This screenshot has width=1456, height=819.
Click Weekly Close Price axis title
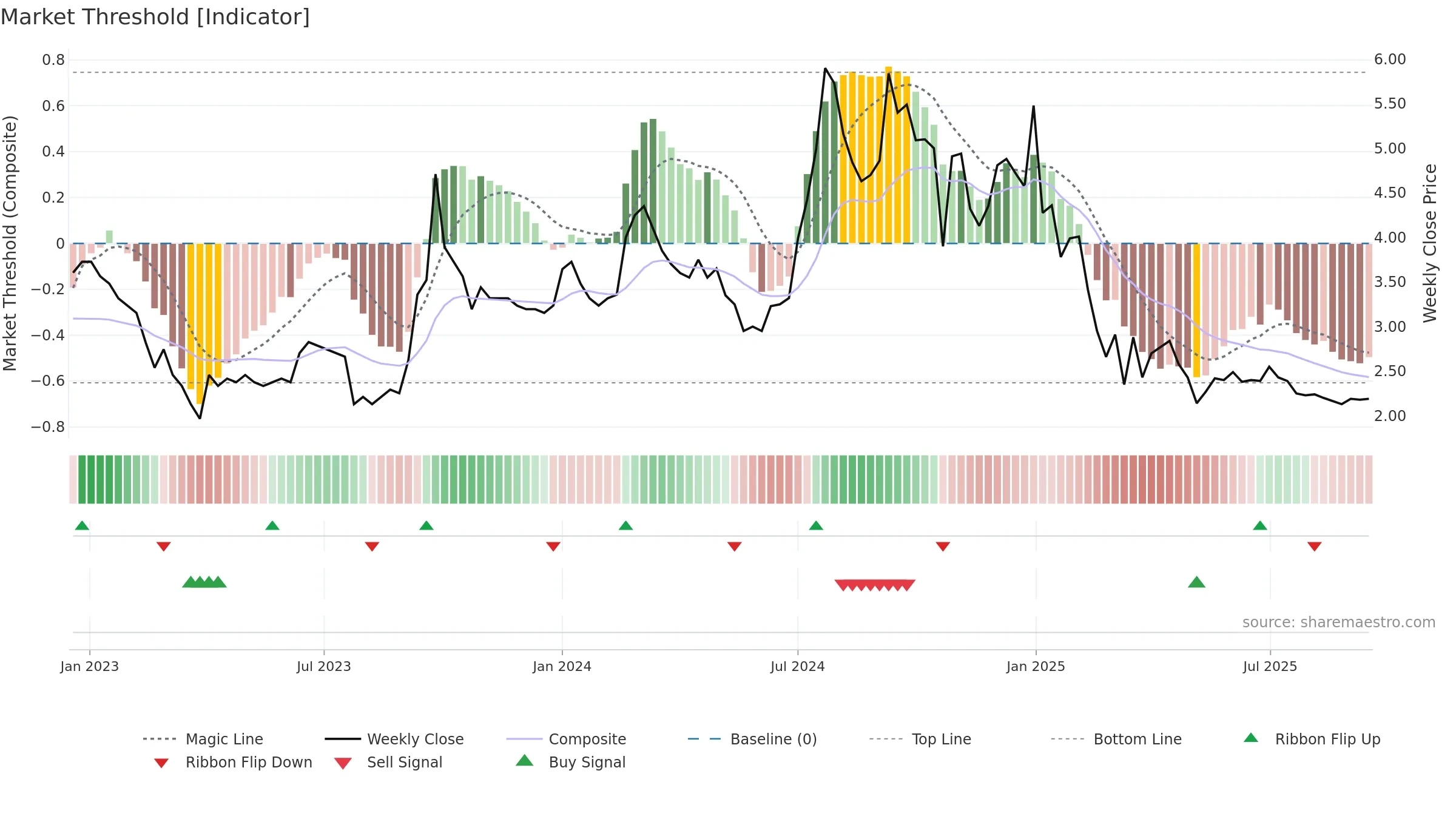click(1430, 243)
